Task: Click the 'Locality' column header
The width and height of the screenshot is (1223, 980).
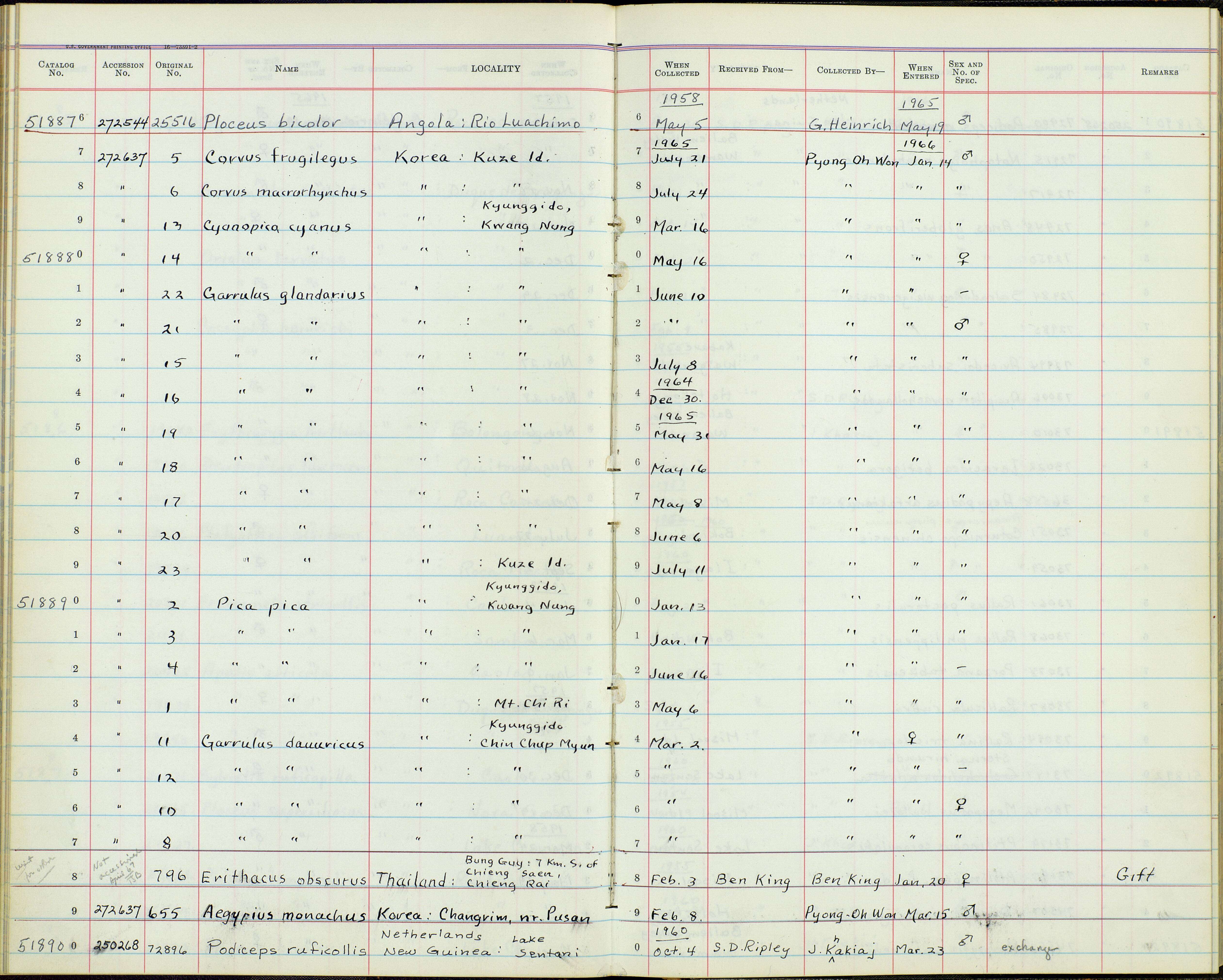Action: pyautogui.click(x=495, y=69)
